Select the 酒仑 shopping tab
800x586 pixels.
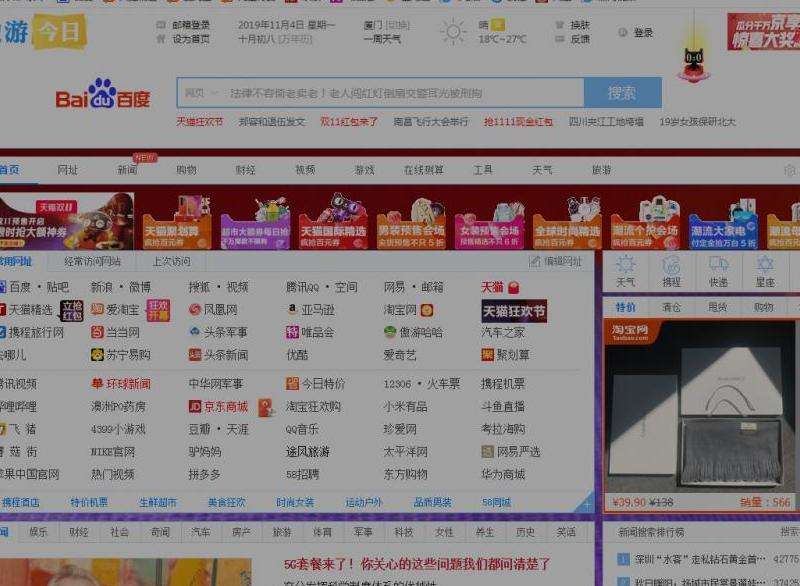point(671,307)
